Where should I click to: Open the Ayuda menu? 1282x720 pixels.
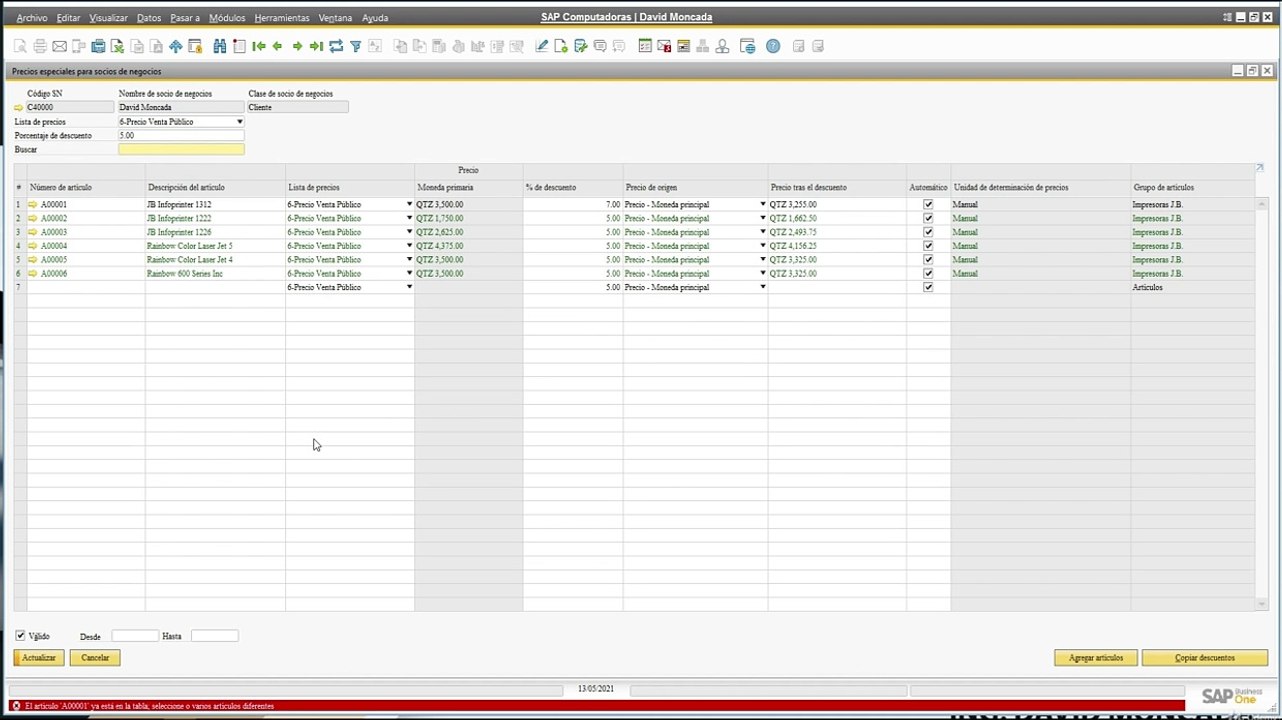coord(375,18)
